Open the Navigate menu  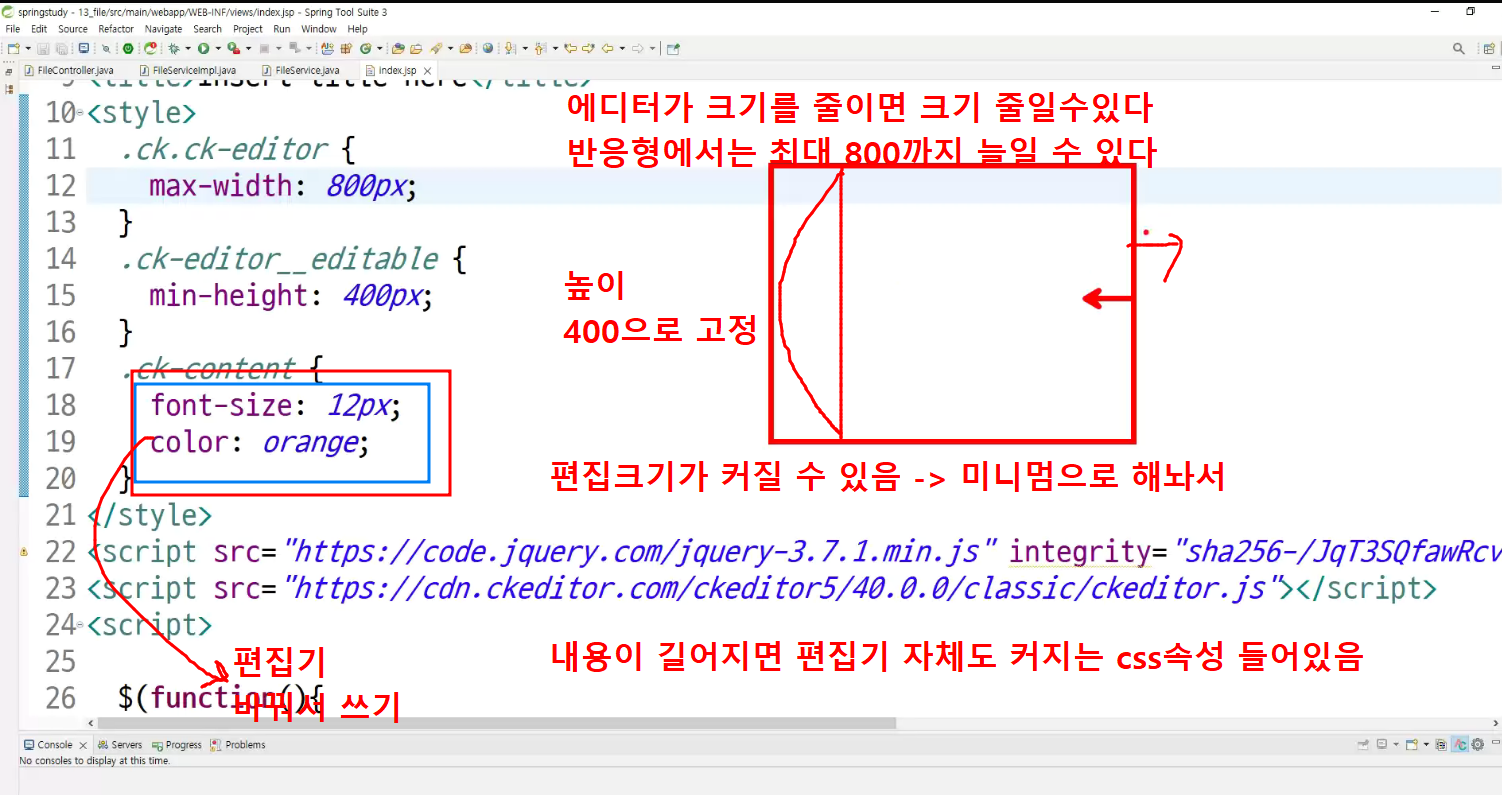tap(164, 29)
